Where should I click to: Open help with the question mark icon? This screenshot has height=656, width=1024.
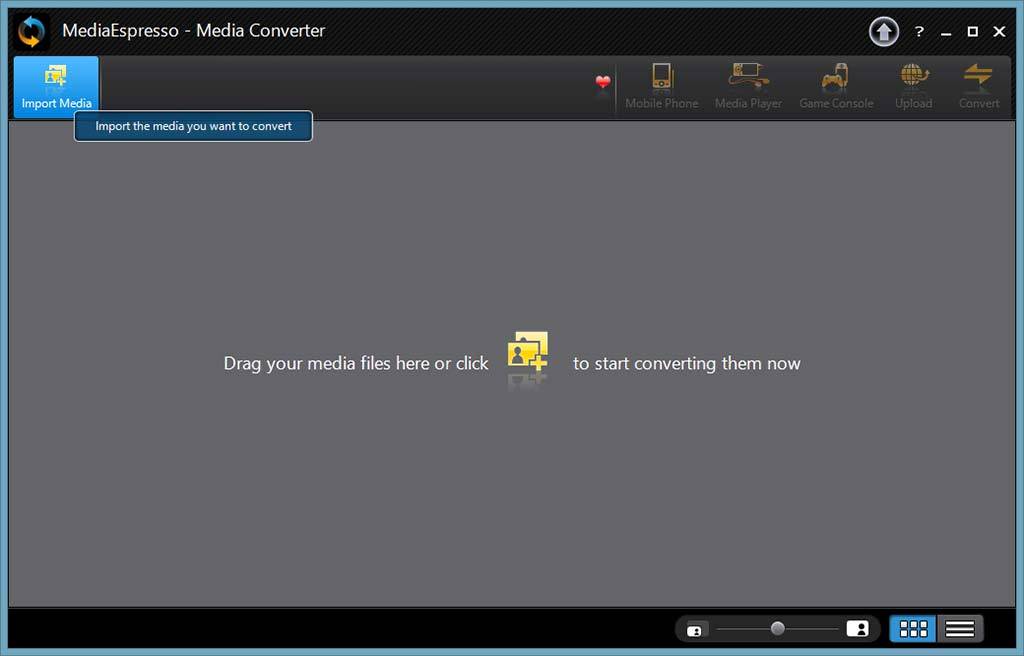920,31
